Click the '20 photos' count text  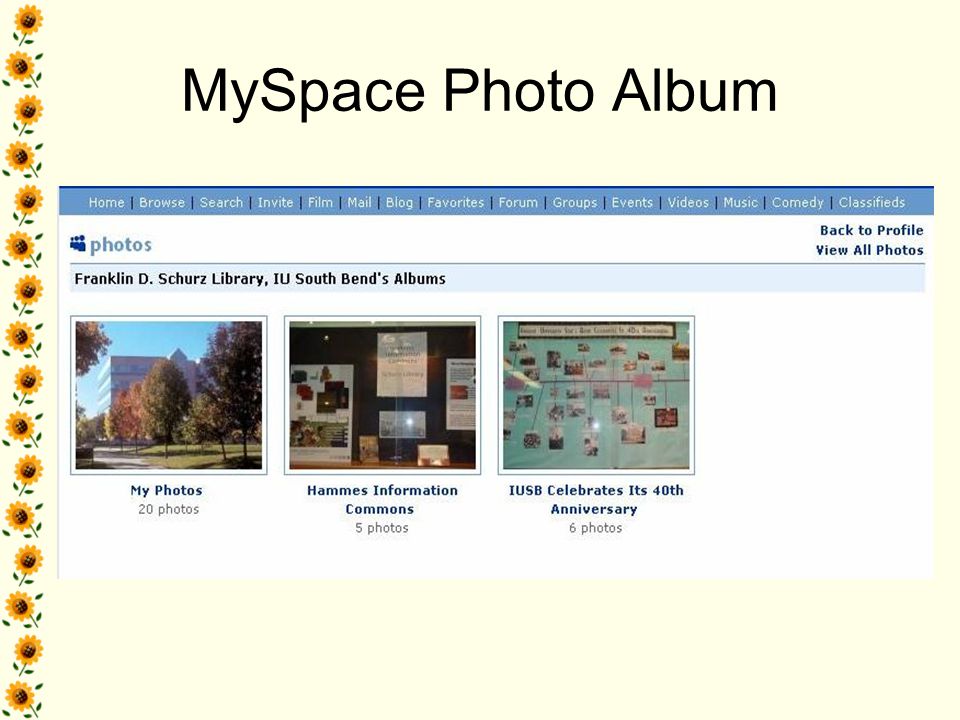click(x=168, y=509)
